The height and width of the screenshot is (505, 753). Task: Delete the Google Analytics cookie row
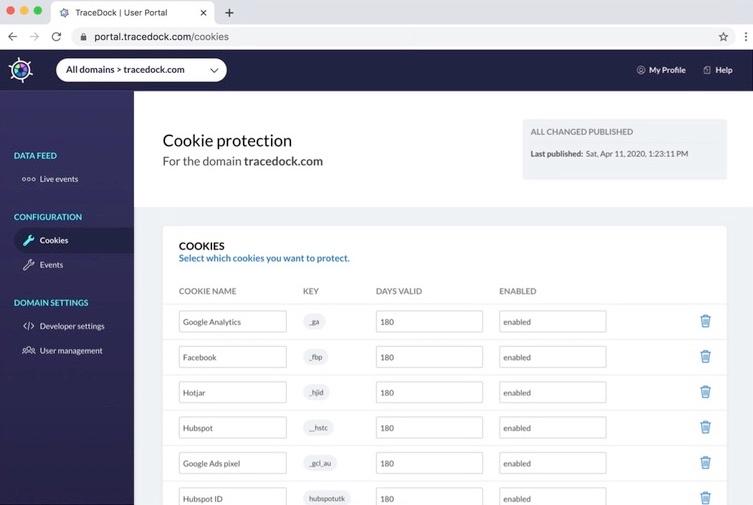(705, 321)
